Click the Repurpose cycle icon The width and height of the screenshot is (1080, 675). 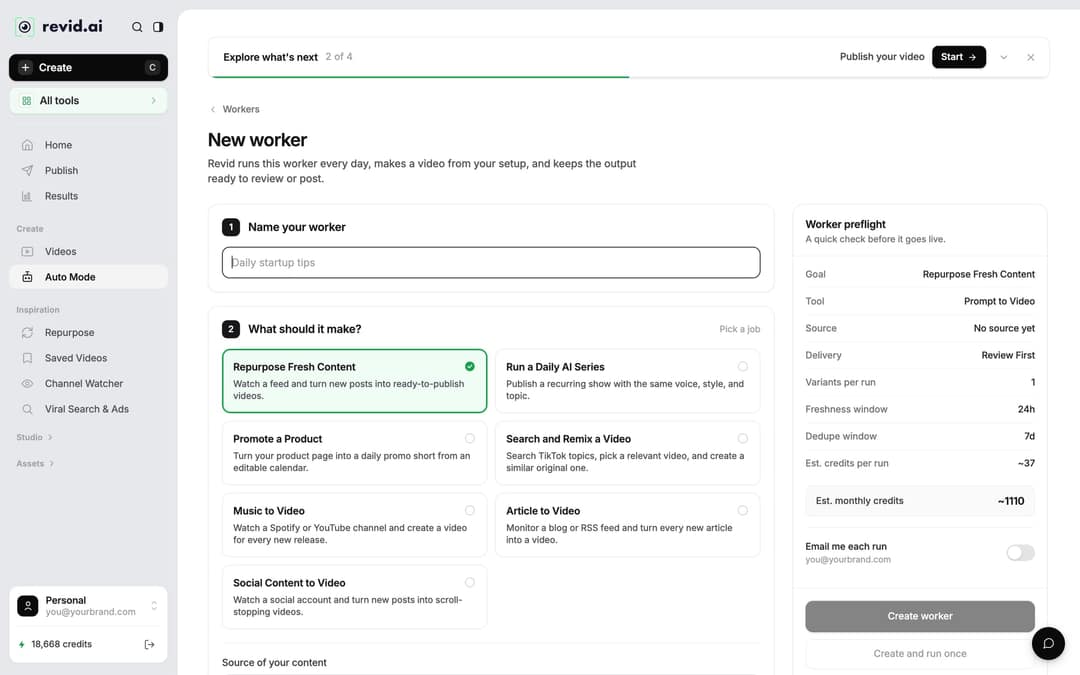point(27,333)
